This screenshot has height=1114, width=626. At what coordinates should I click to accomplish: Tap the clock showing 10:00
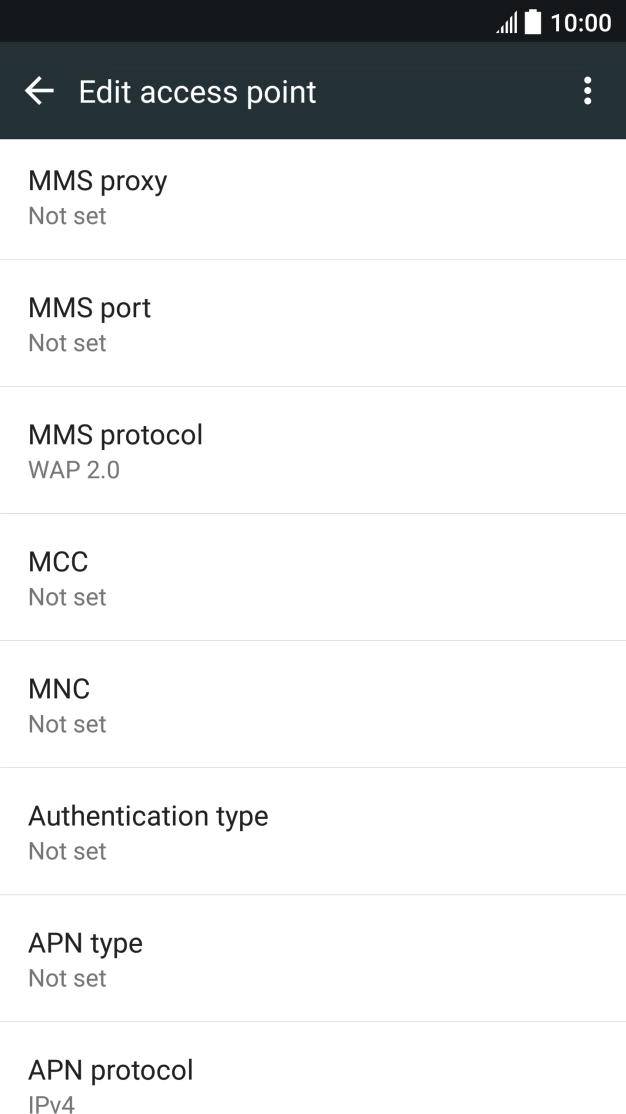tap(581, 22)
